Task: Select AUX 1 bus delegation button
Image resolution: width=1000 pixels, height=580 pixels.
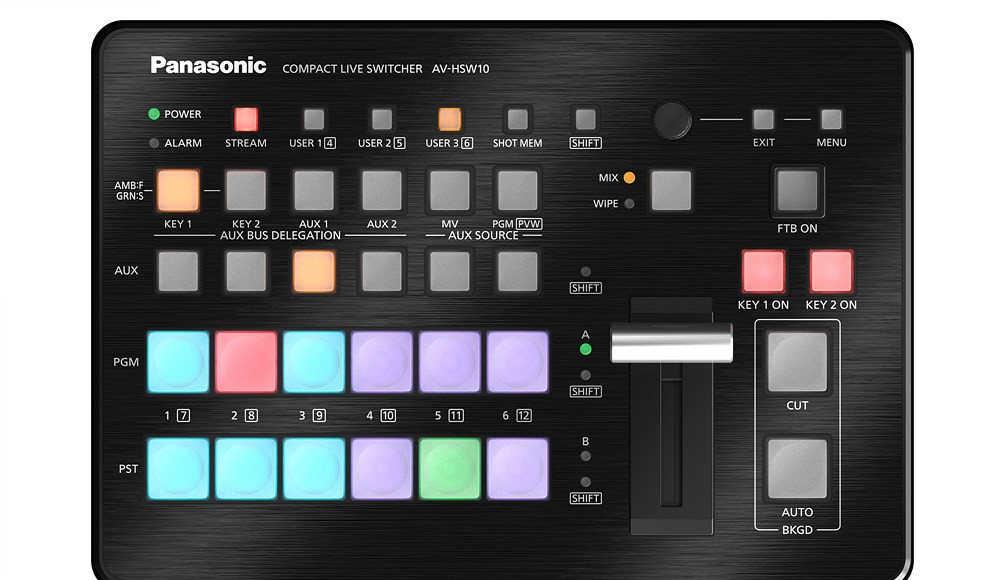Action: (x=314, y=190)
